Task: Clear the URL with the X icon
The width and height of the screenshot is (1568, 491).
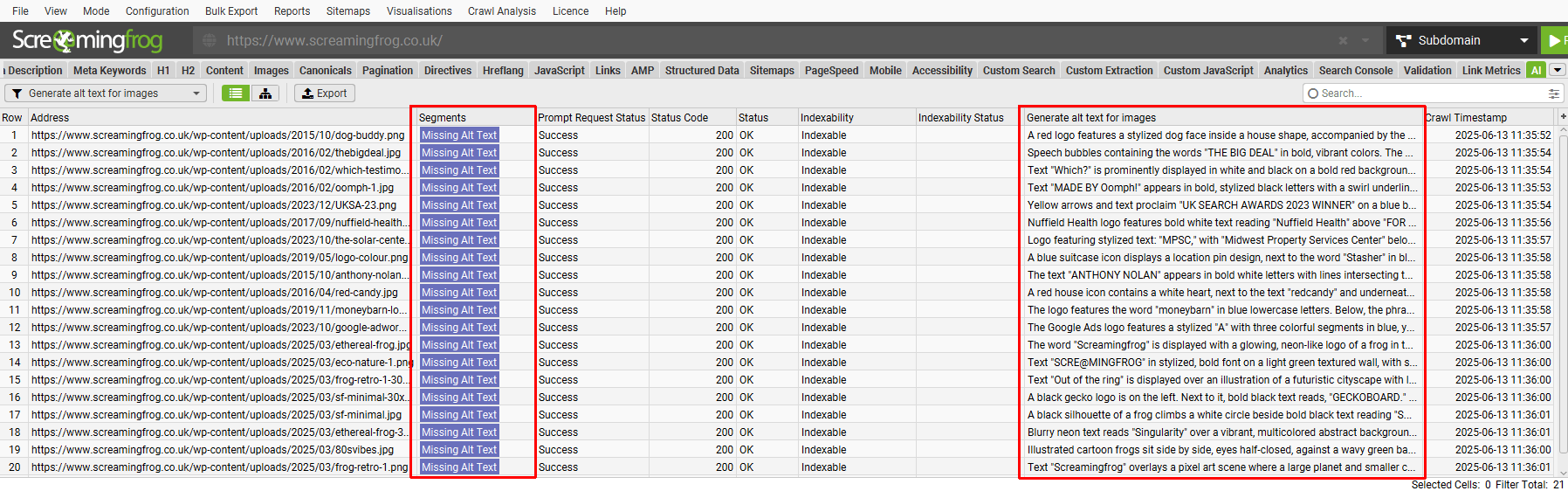Action: point(1343,40)
